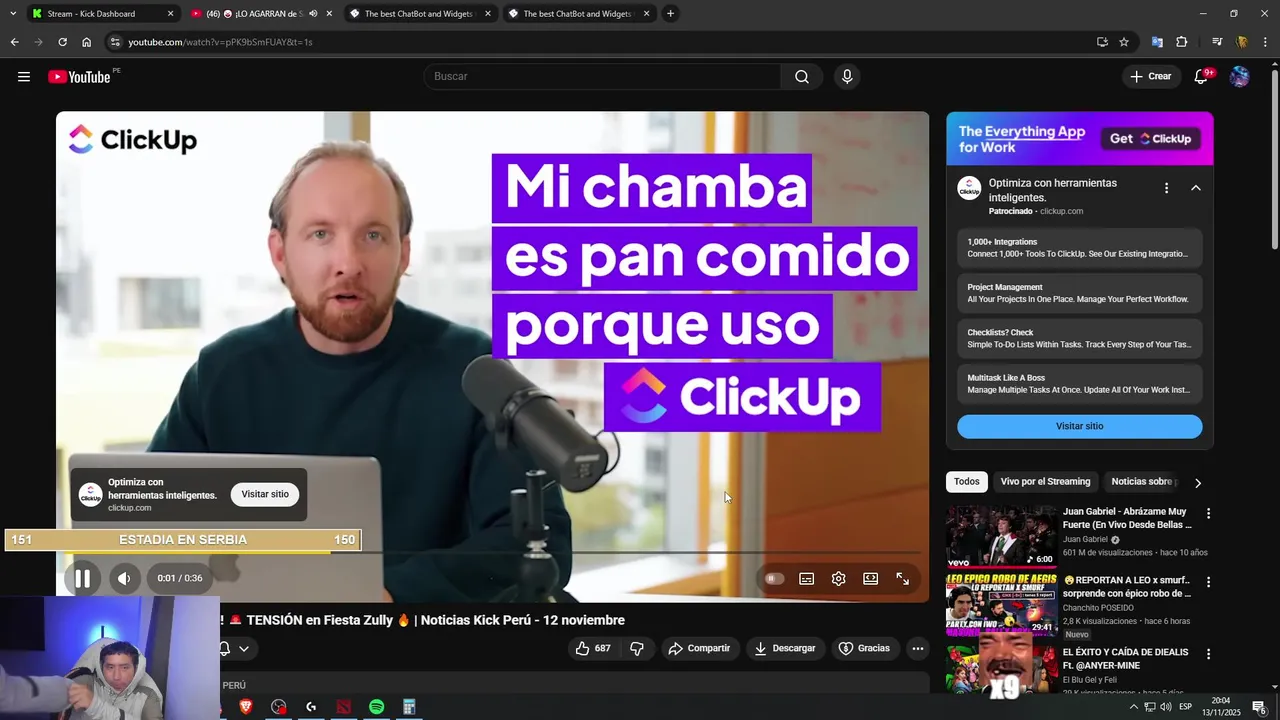Screen dimensions: 1280x720
Task: Open Calculator from taskbar
Action: [409, 707]
